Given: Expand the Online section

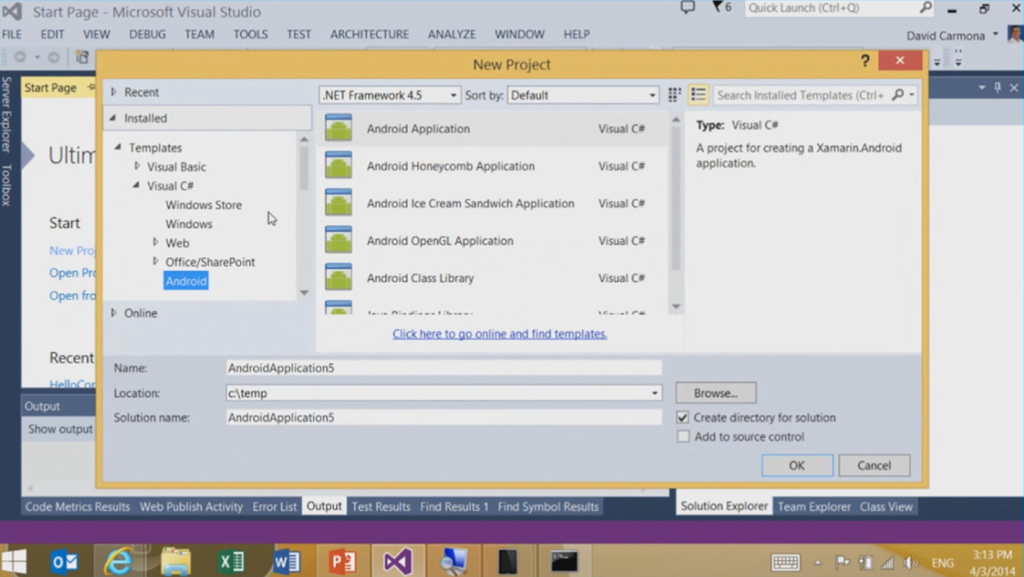Looking at the screenshot, I should tap(114, 312).
